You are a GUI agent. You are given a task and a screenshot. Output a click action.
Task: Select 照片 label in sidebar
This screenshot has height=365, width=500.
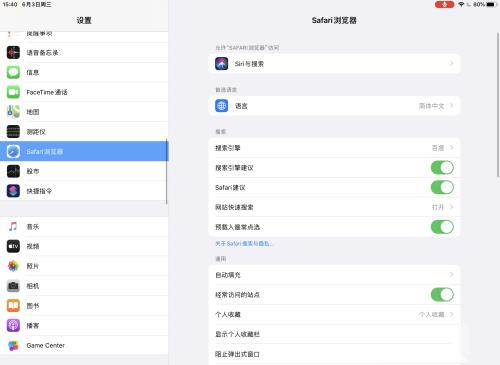tap(33, 266)
